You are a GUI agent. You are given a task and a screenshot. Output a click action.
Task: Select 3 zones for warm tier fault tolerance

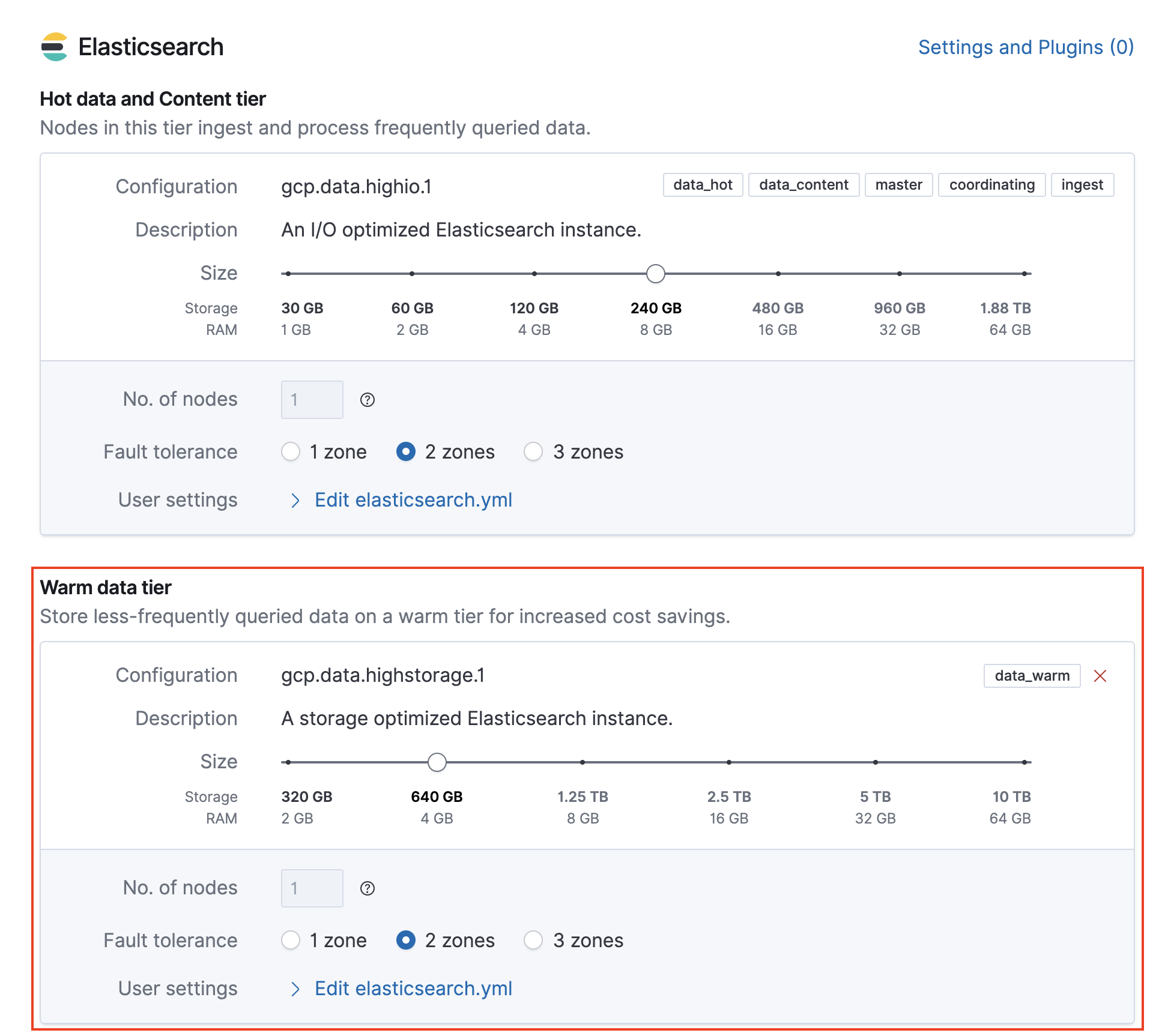pos(533,940)
